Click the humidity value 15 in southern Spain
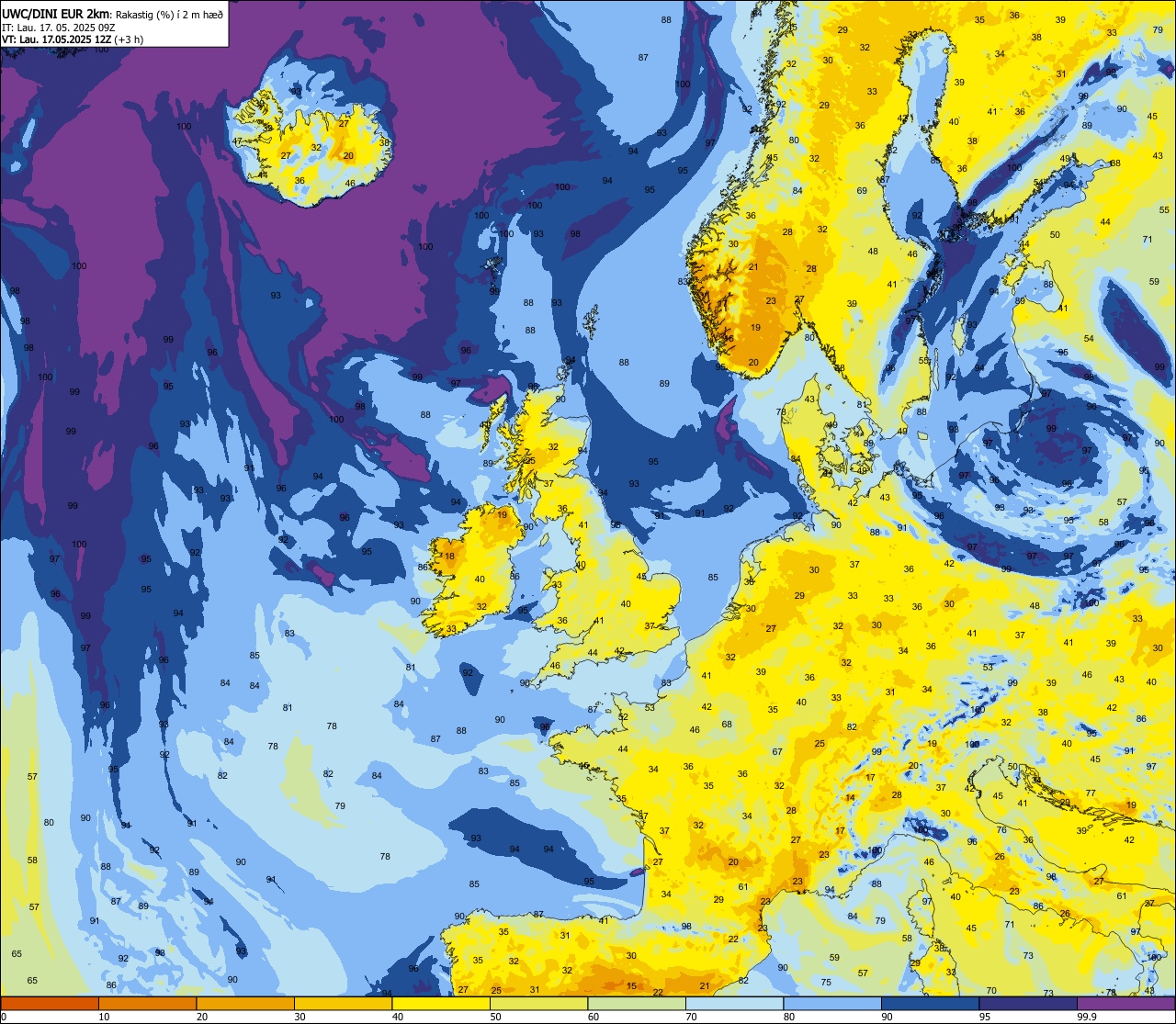The height and width of the screenshot is (1024, 1176). point(631,985)
